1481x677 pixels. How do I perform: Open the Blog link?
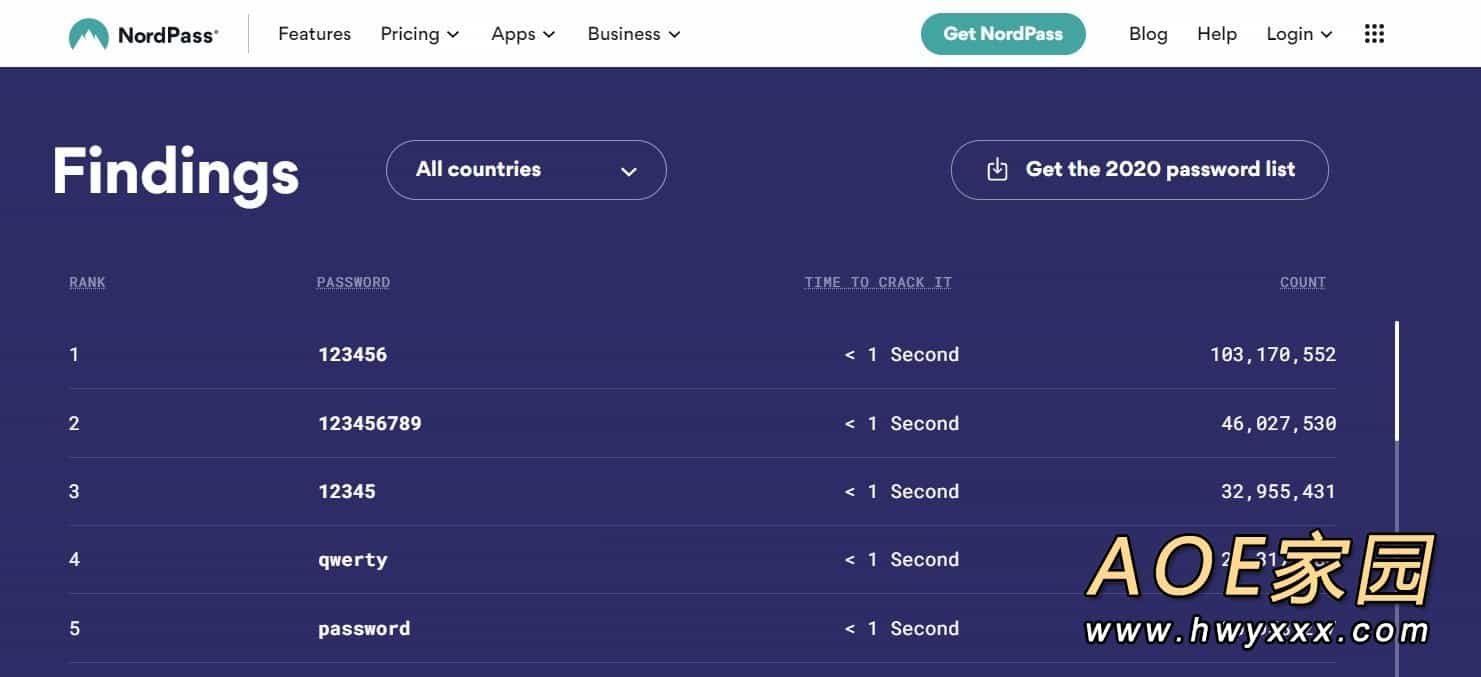pos(1148,34)
